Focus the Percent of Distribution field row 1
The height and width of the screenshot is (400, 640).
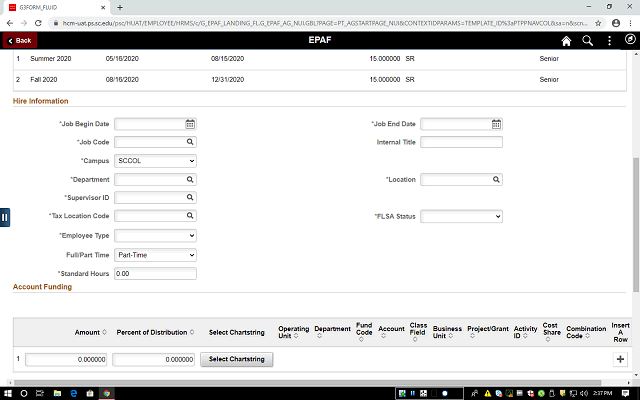point(153,360)
